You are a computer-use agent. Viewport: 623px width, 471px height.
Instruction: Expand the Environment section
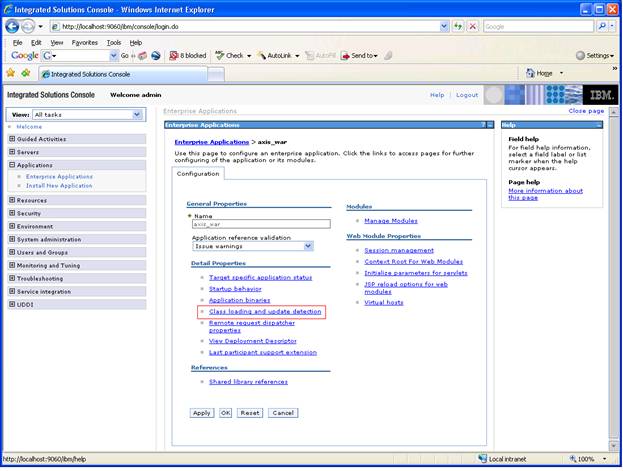(x=12, y=226)
